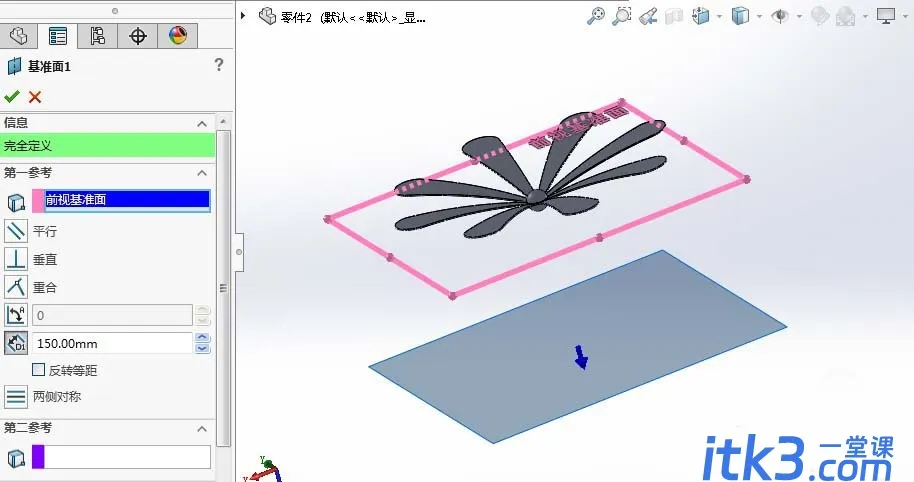The image size is (914, 482).
Task: Click the 150.00mm distance field
Action: [112, 343]
